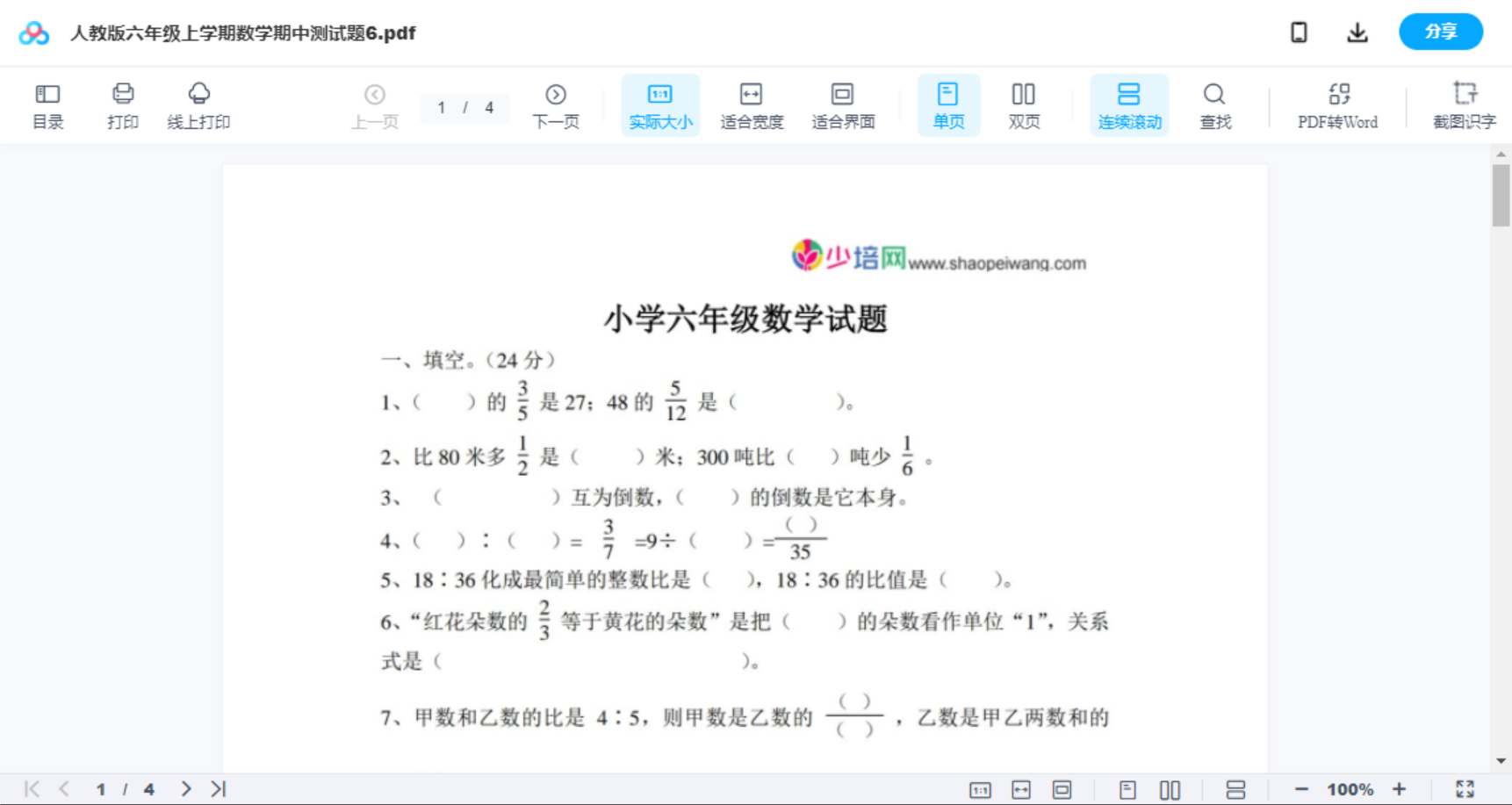Click the download icon near the top right
This screenshot has width=1512, height=805.
tap(1357, 32)
